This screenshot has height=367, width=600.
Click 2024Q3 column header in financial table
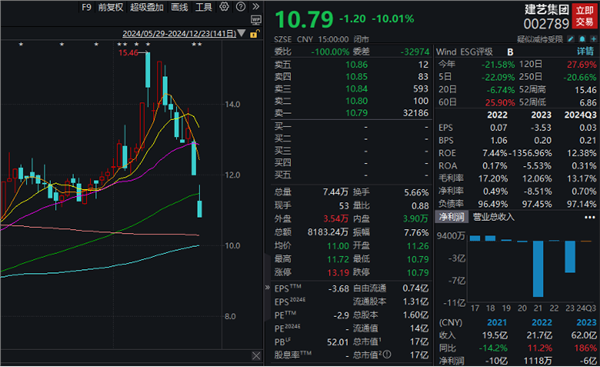pyautogui.click(x=580, y=115)
